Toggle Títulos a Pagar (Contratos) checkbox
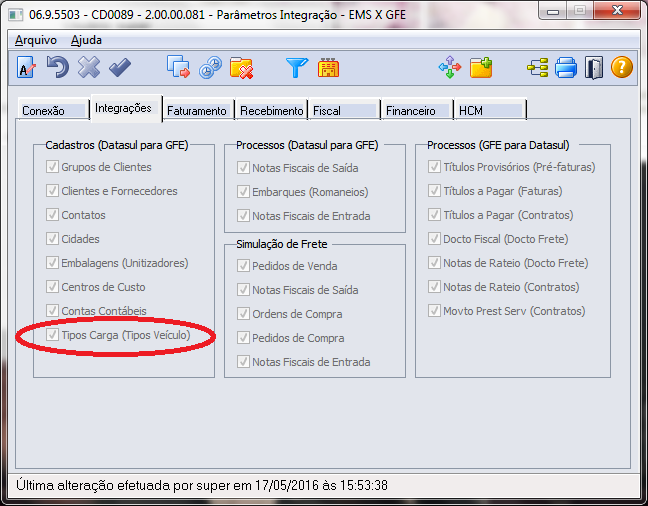This screenshot has width=648, height=506. click(434, 215)
